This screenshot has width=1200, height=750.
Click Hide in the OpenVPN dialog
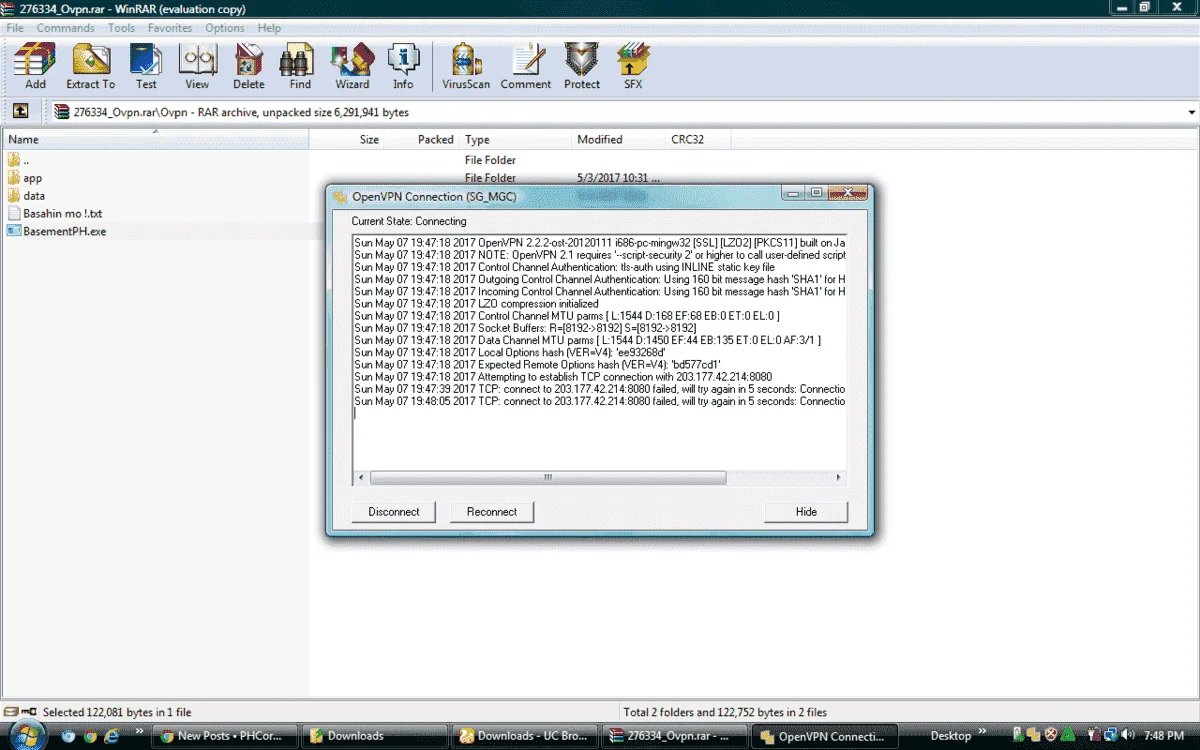[806, 511]
